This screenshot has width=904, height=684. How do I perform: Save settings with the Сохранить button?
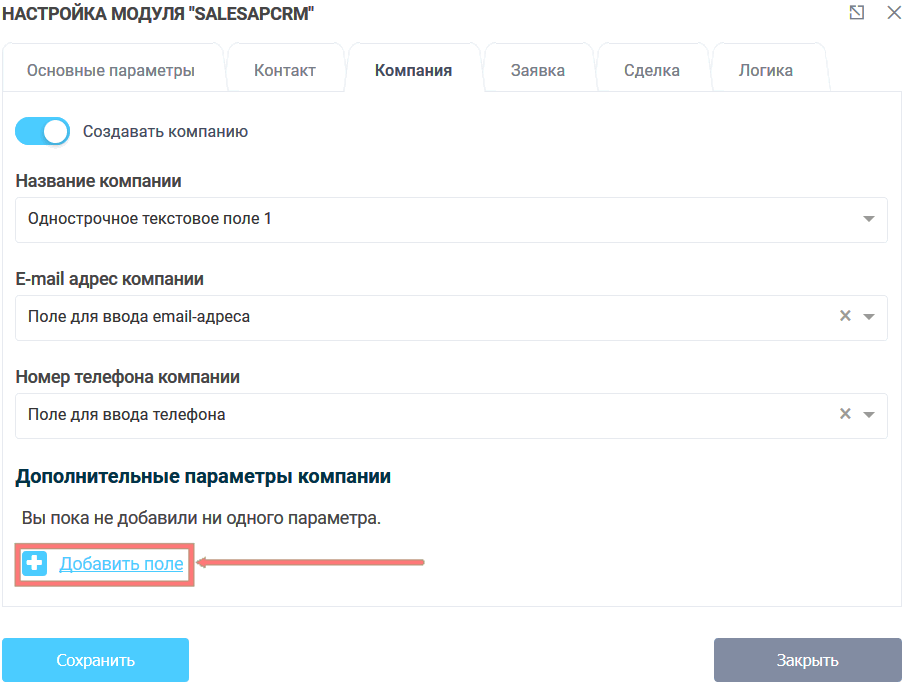95,659
